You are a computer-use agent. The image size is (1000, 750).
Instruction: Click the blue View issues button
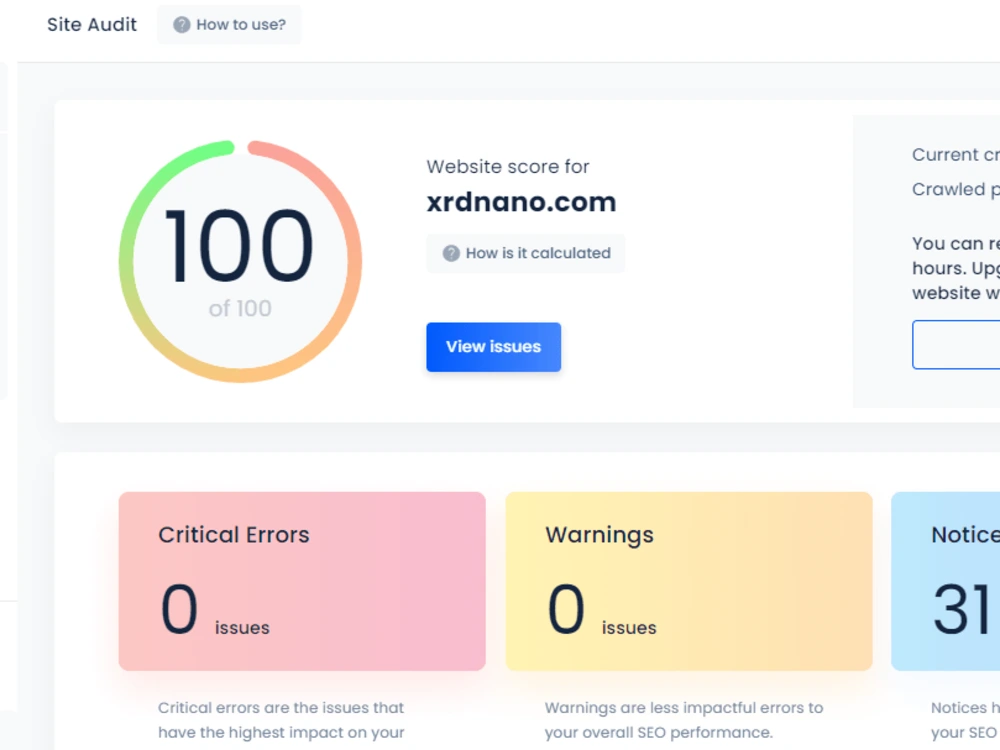[494, 347]
